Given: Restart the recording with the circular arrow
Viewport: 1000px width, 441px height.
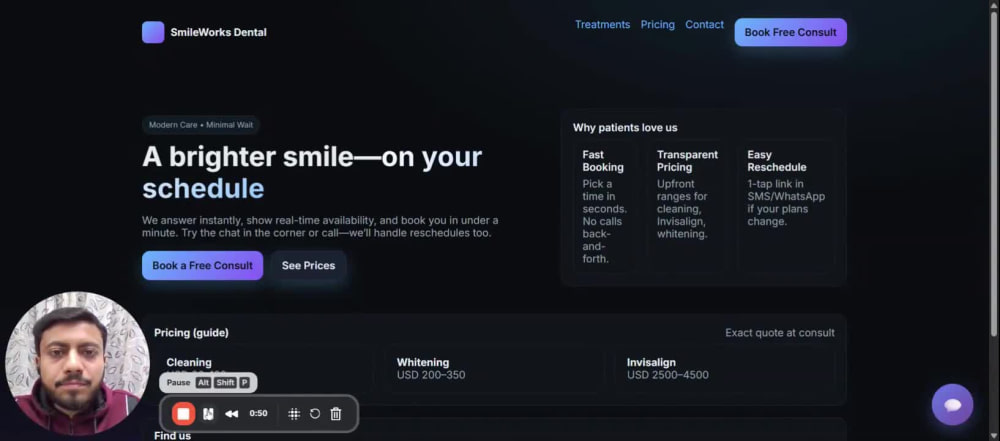Looking at the screenshot, I should pos(314,414).
